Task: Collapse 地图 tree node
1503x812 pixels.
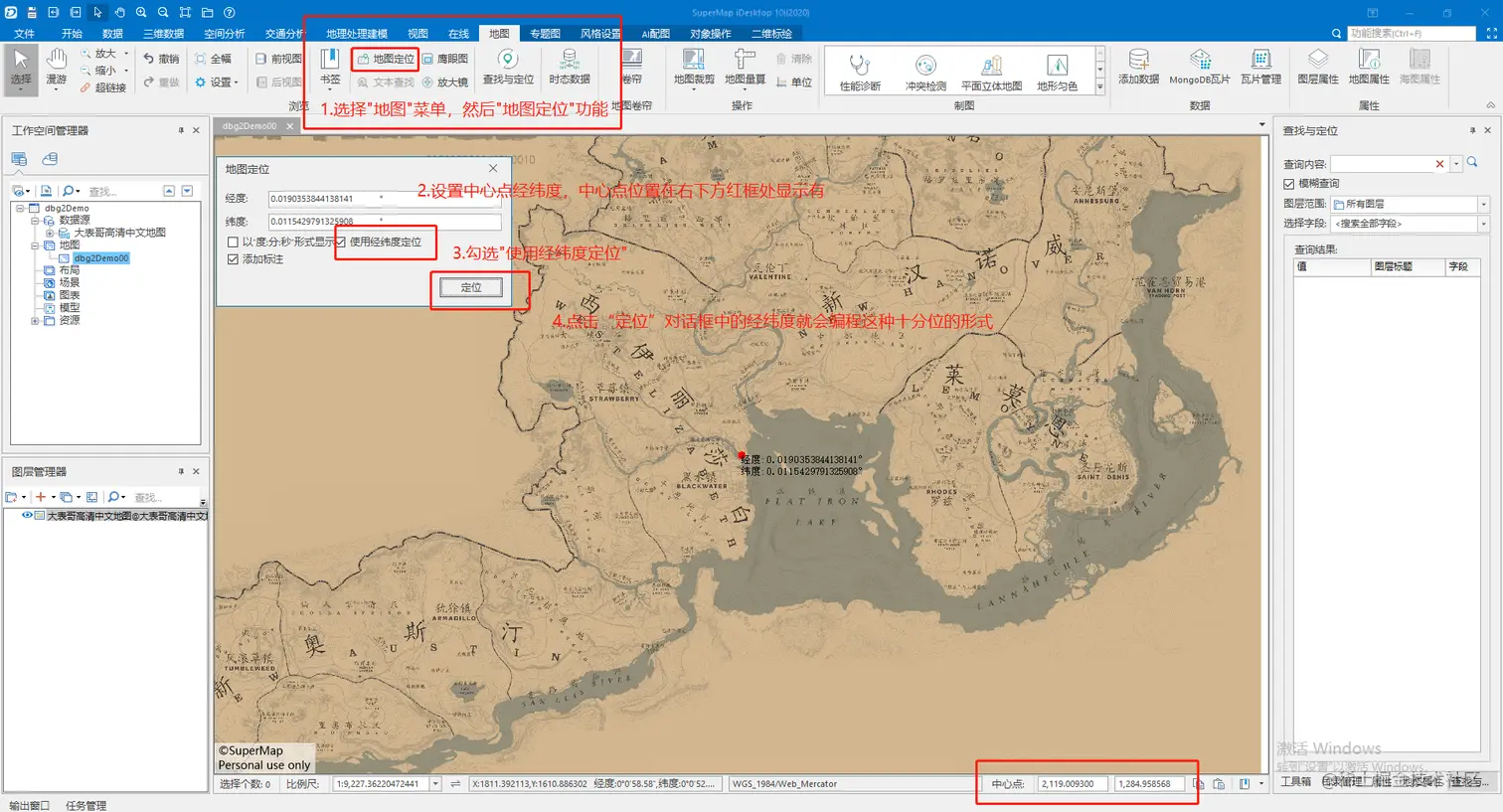Action: [x=35, y=245]
